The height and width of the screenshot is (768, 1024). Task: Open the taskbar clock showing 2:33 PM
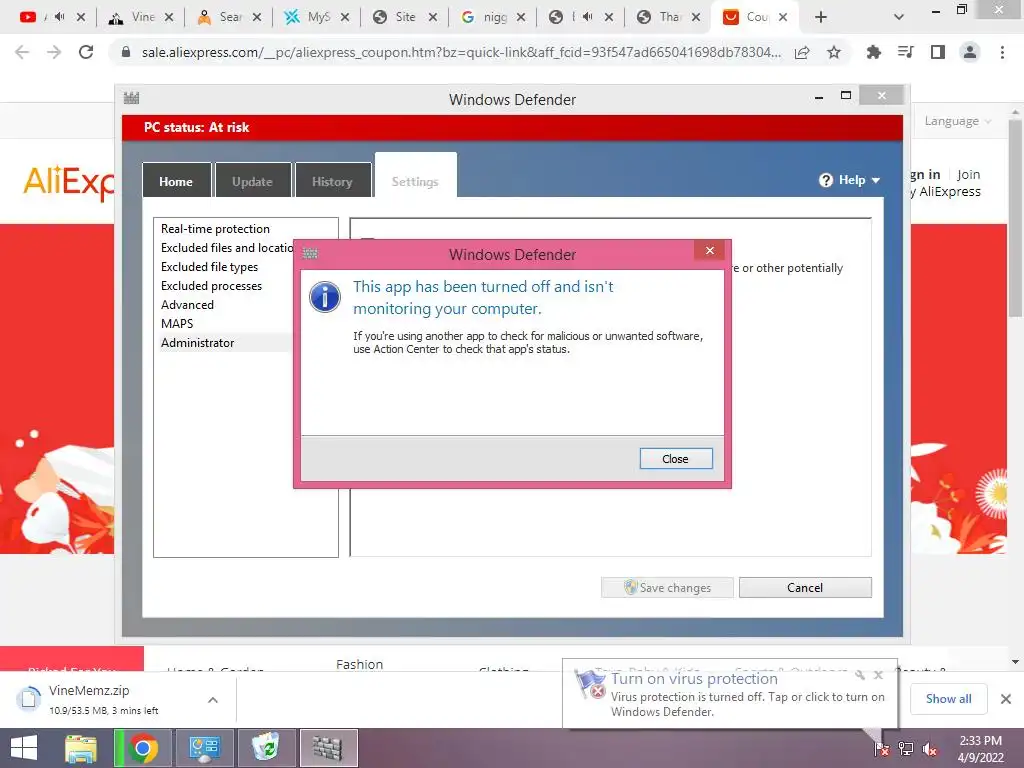[980, 748]
